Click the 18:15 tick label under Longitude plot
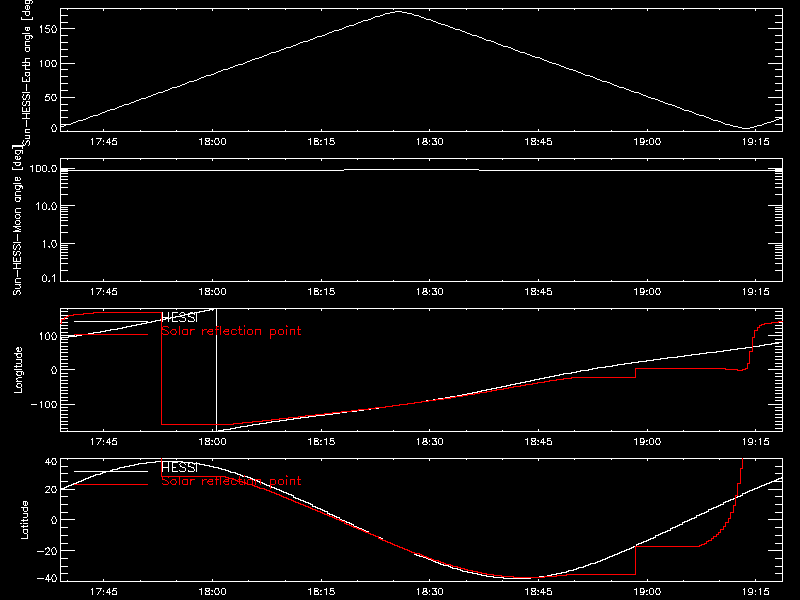Viewport: 800px width, 600px height. point(321,442)
